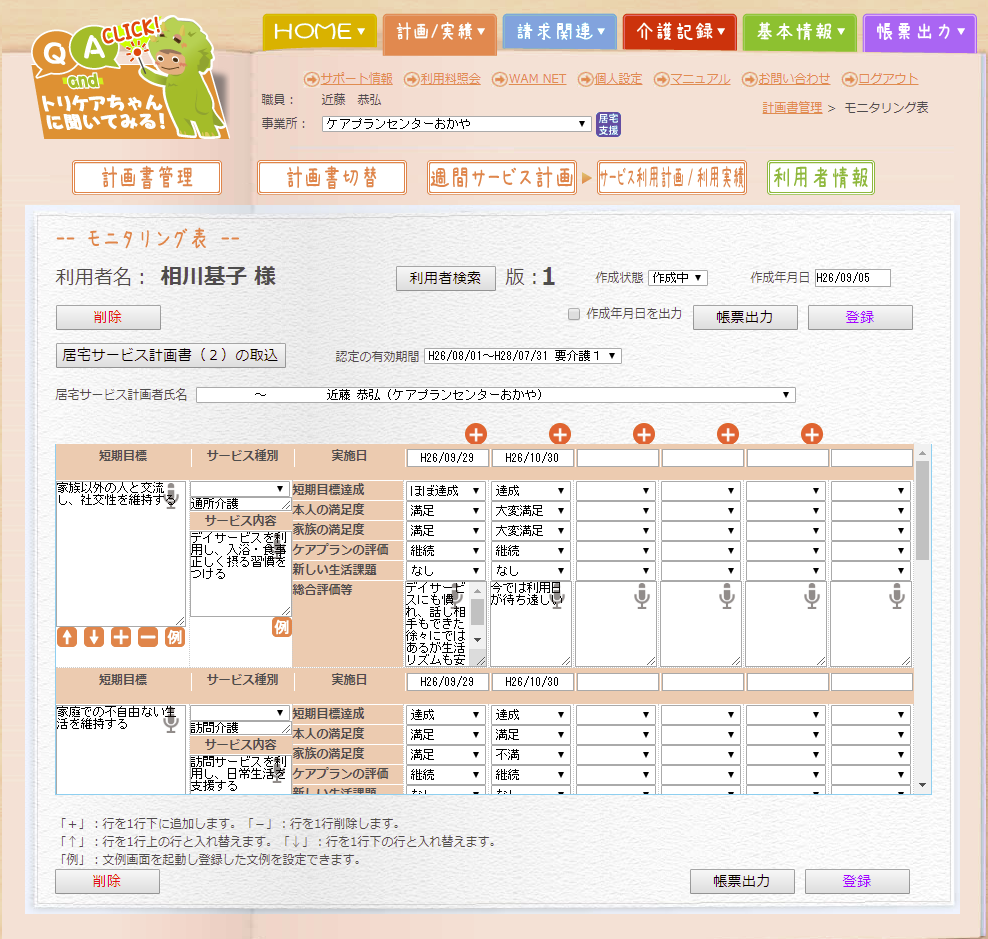988x939 pixels.
Task: Click the 作成年月日 date input field
Action: tap(852, 278)
